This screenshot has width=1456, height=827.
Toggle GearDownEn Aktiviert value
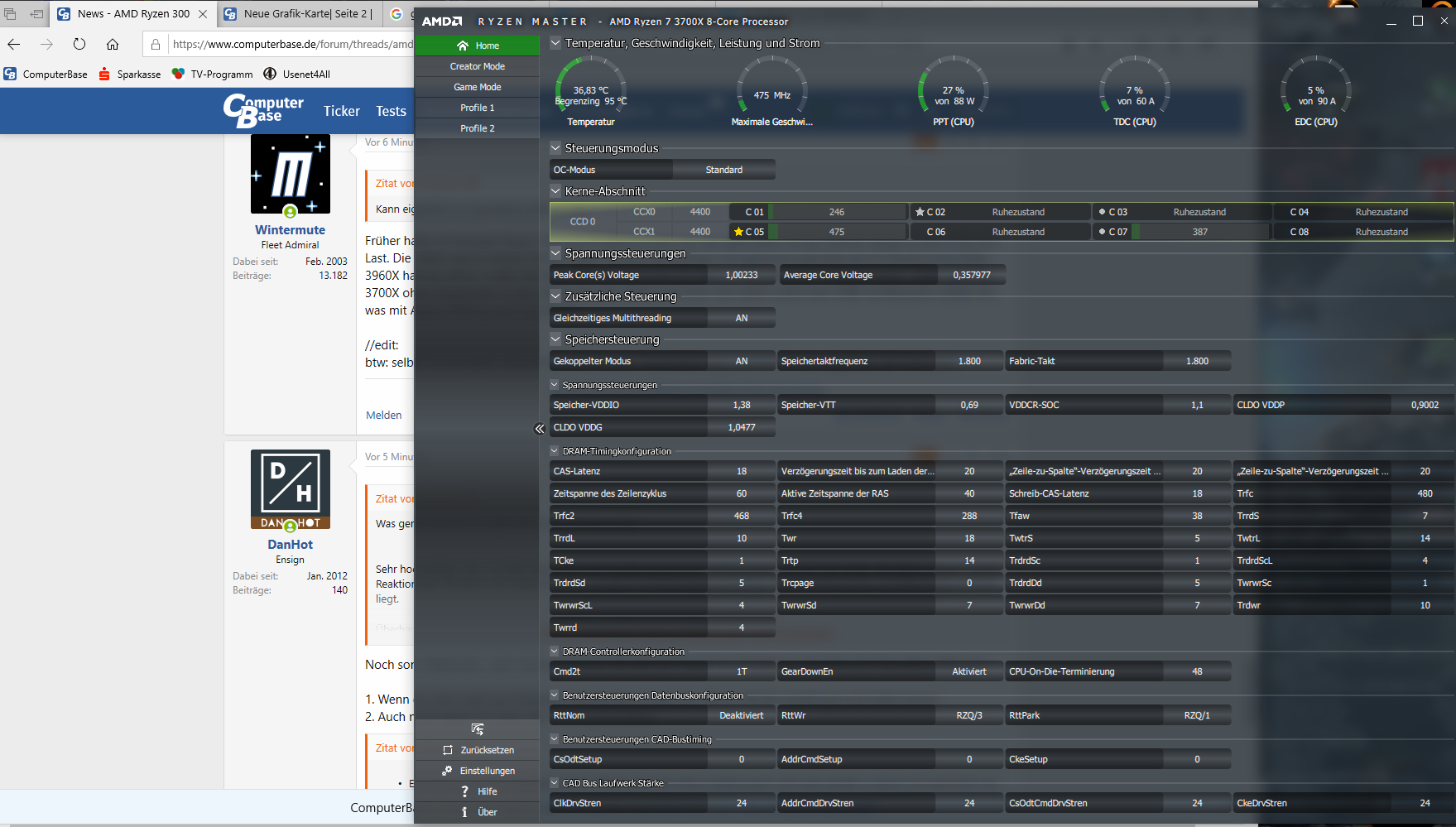[x=969, y=671]
